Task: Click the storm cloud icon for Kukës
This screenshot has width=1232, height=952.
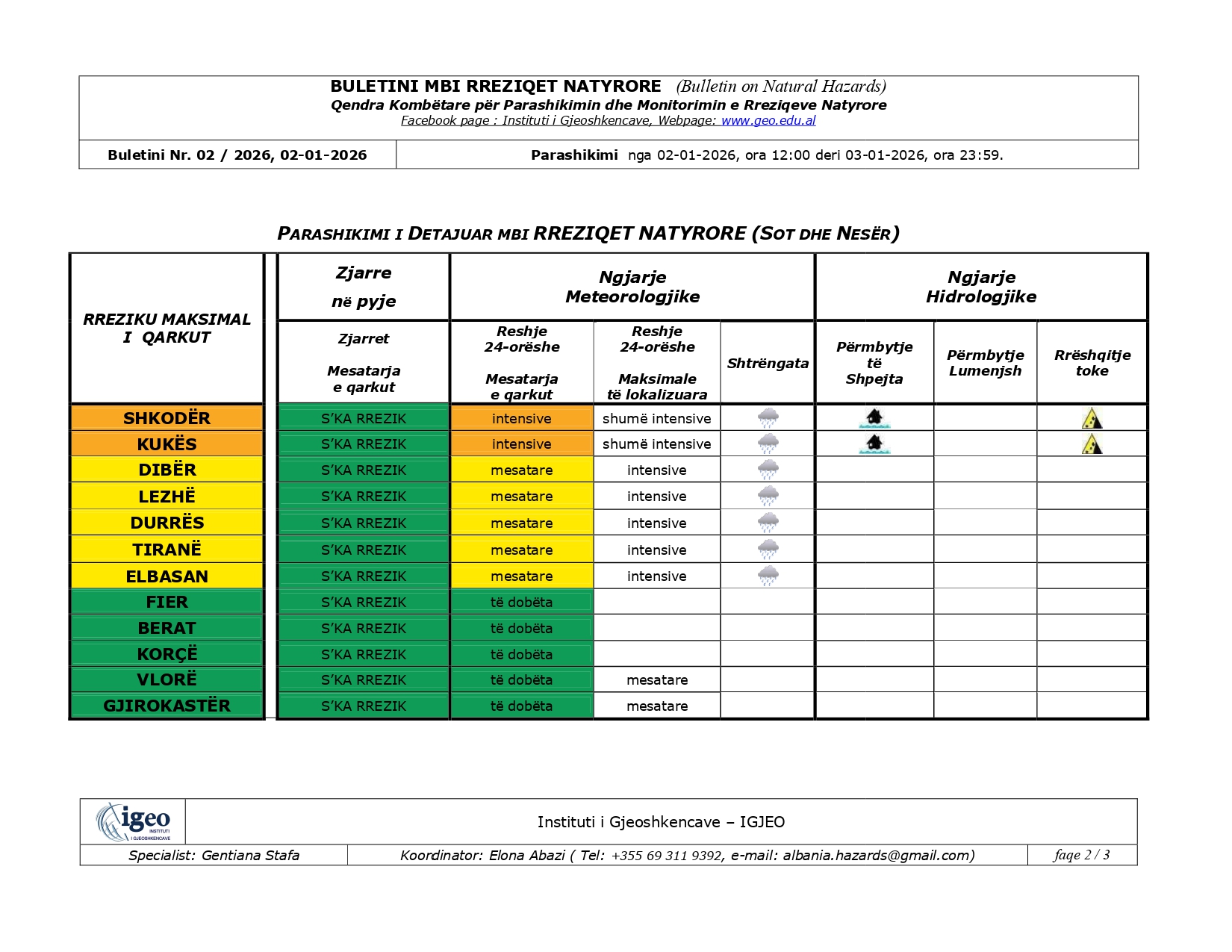Action: pyautogui.click(x=768, y=444)
